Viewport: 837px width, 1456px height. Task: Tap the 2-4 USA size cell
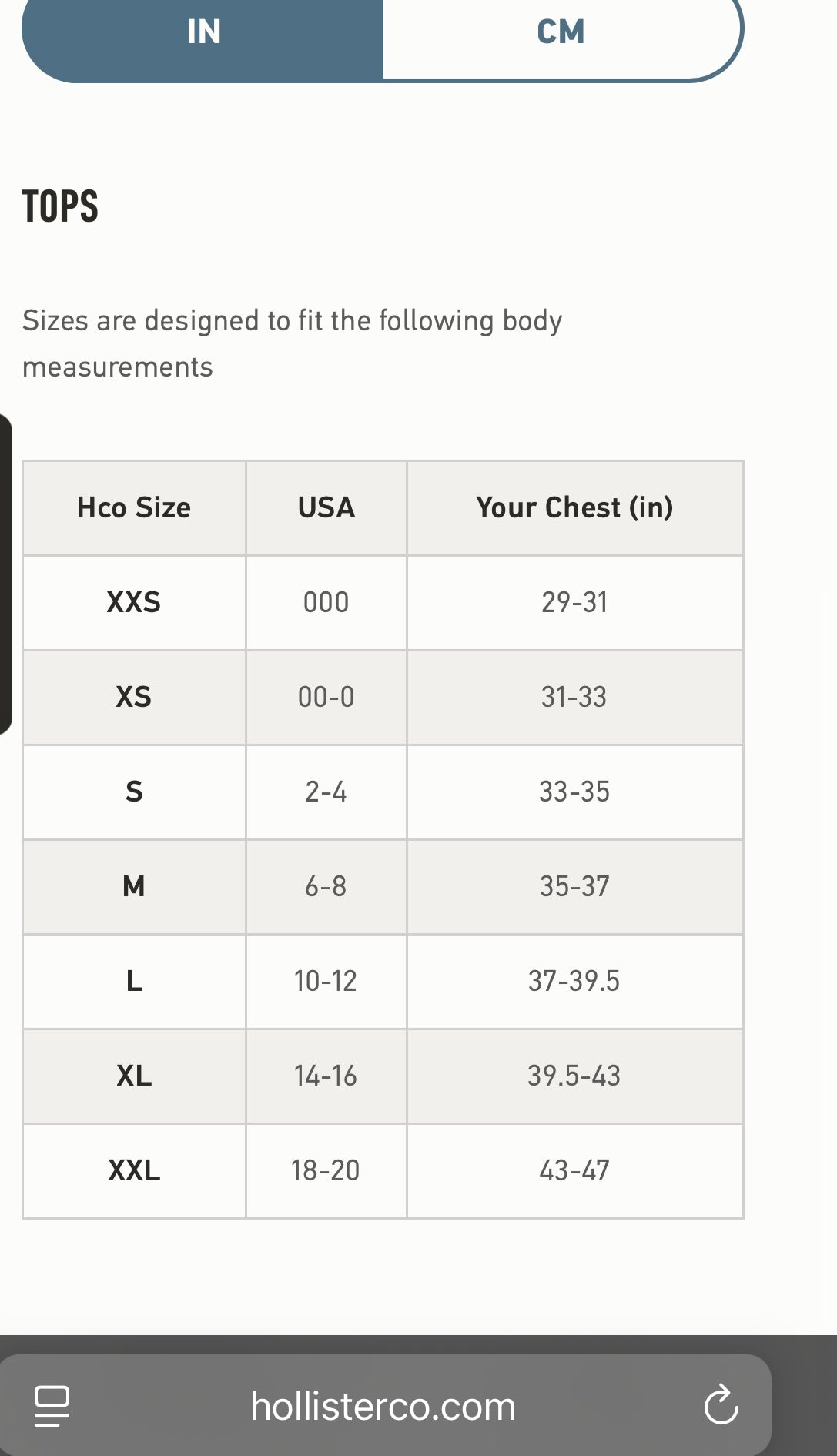[326, 792]
